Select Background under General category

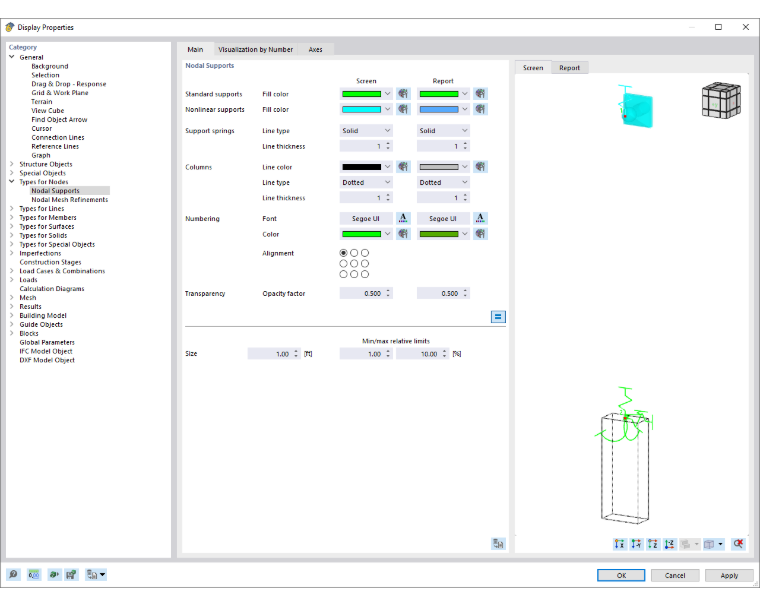point(50,66)
